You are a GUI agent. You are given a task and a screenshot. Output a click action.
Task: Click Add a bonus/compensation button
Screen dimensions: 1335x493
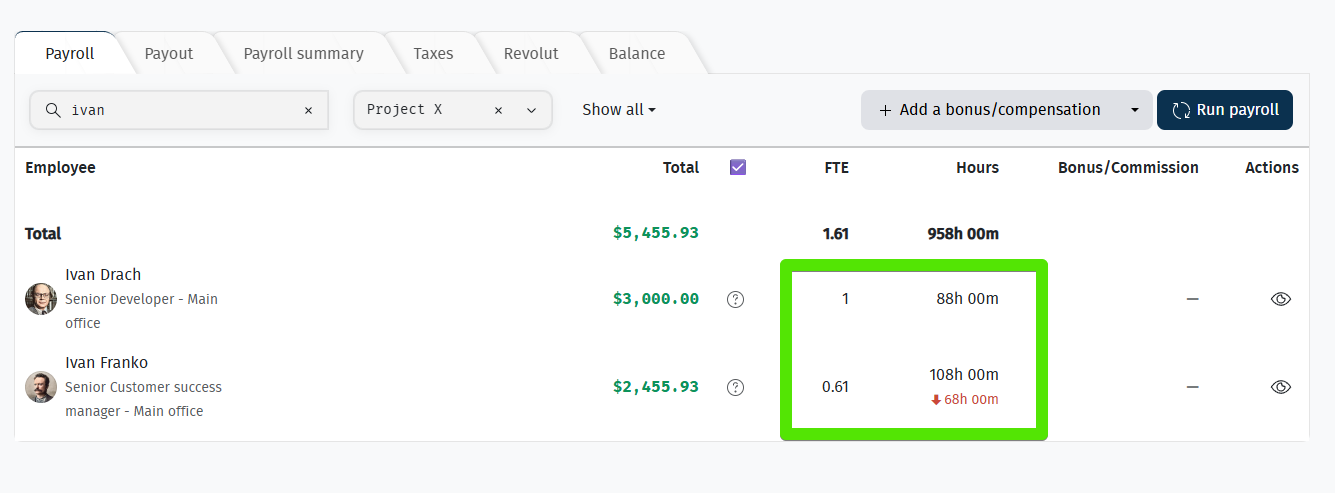(x=989, y=110)
